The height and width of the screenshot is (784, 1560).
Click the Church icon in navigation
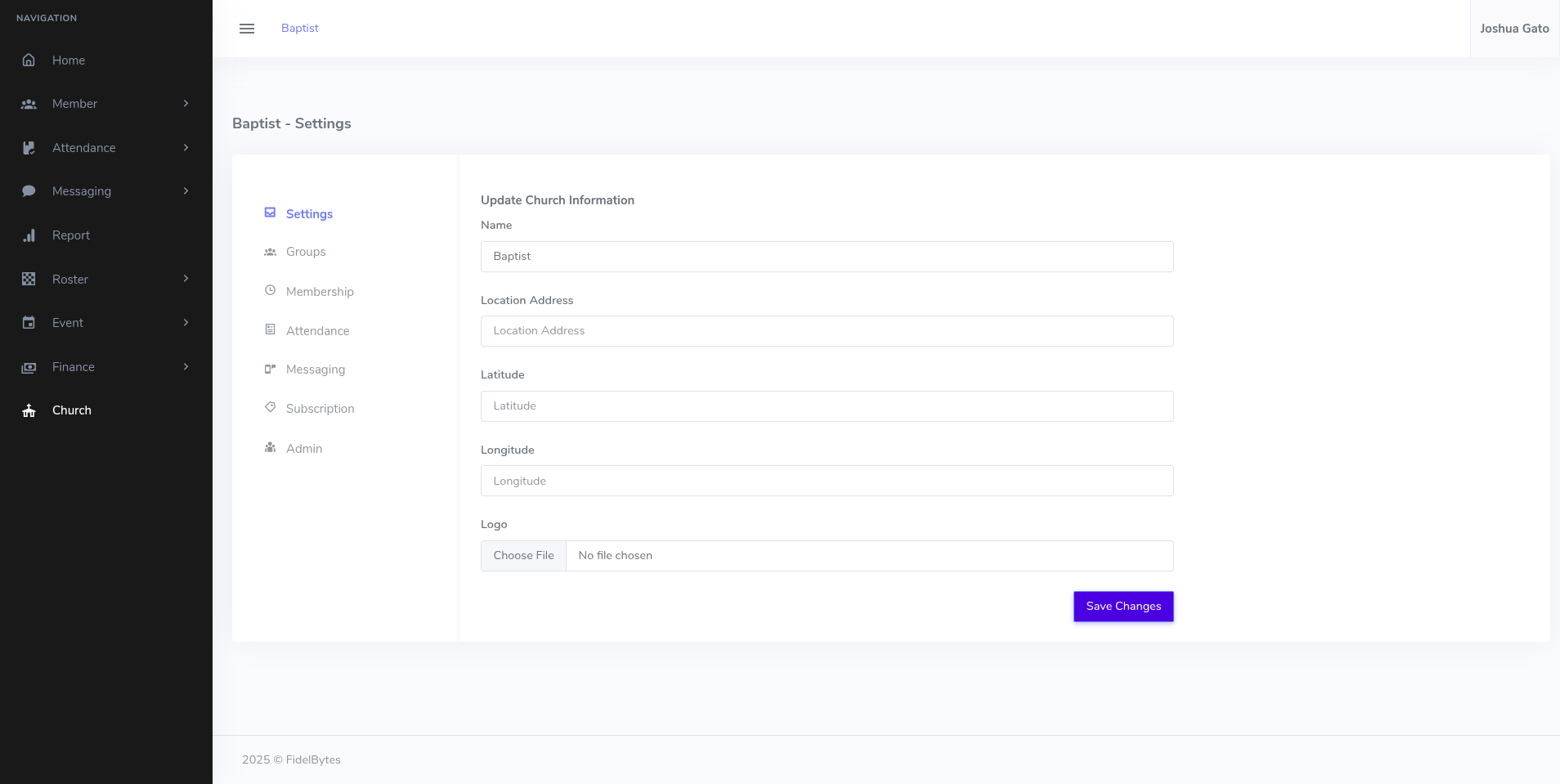coord(29,410)
